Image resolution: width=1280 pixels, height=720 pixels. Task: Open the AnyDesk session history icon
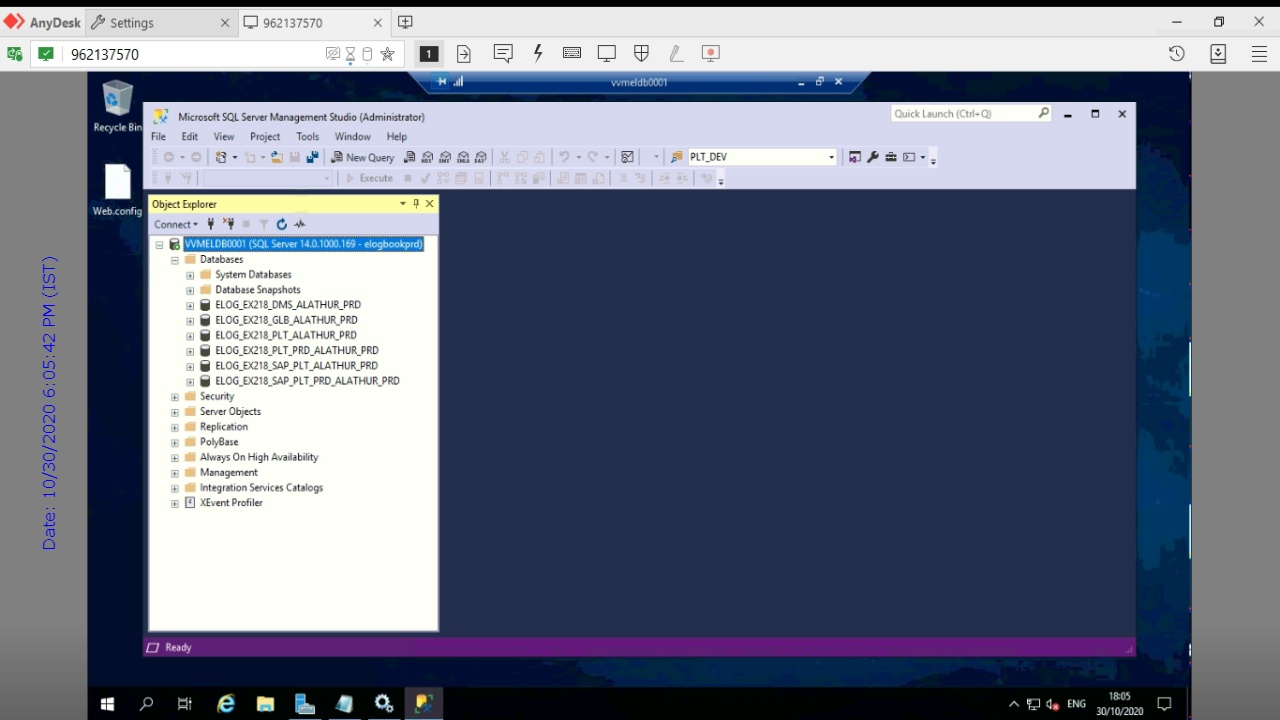click(x=1177, y=54)
